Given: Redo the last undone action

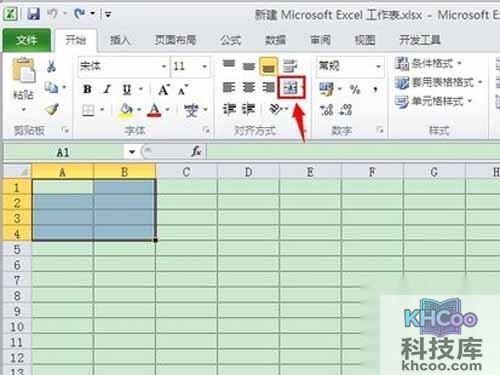Looking at the screenshot, I should 80,14.
